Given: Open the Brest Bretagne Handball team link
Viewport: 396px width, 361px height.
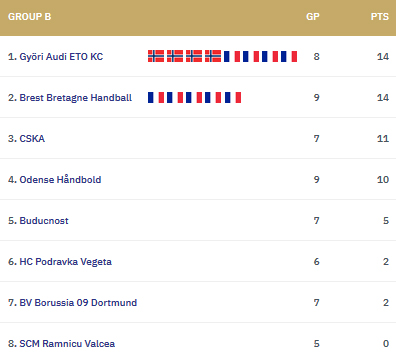Looking at the screenshot, I should click(x=76, y=98).
